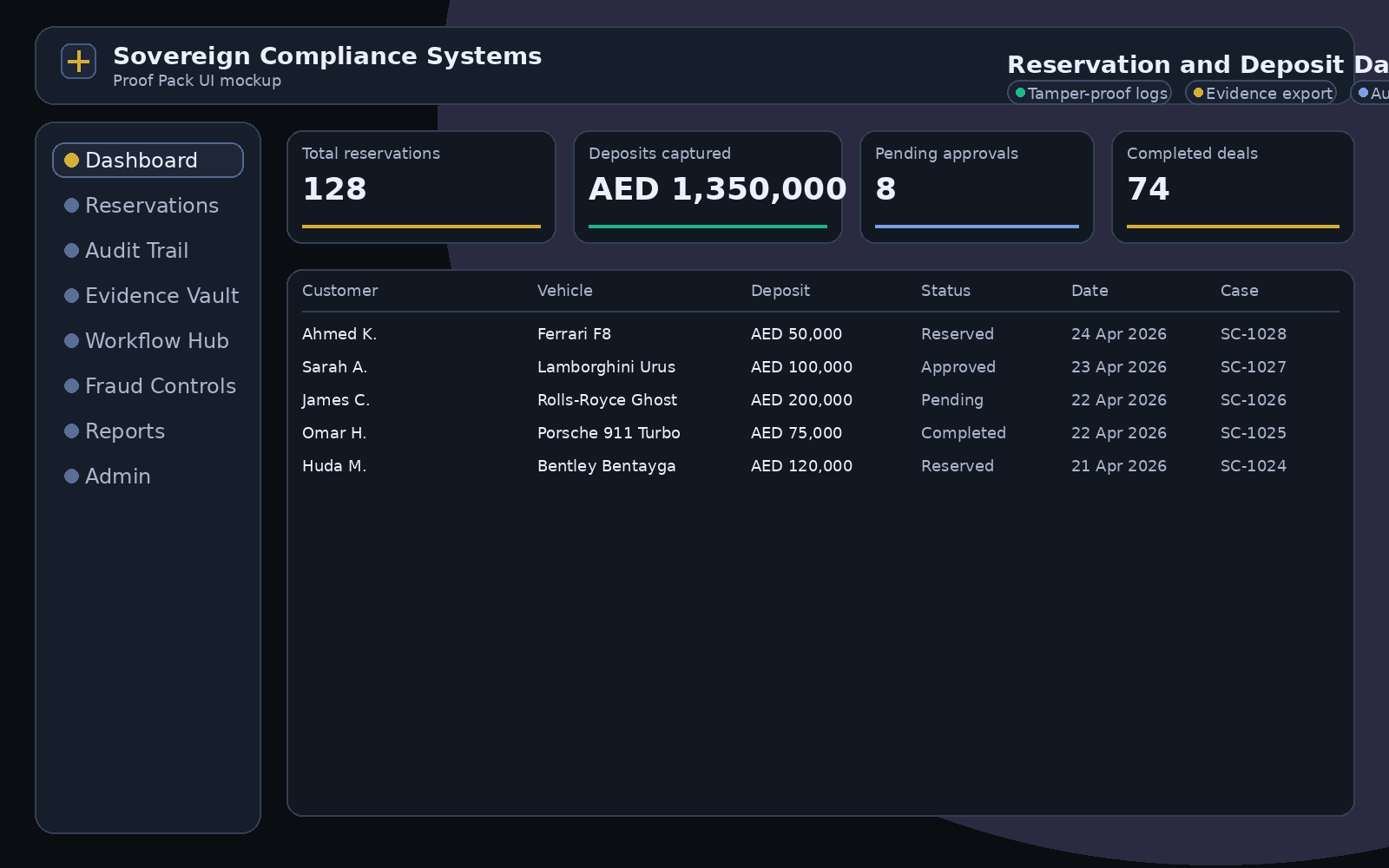Sort table by Deposit column header
This screenshot has height=868, width=1389.
(780, 291)
